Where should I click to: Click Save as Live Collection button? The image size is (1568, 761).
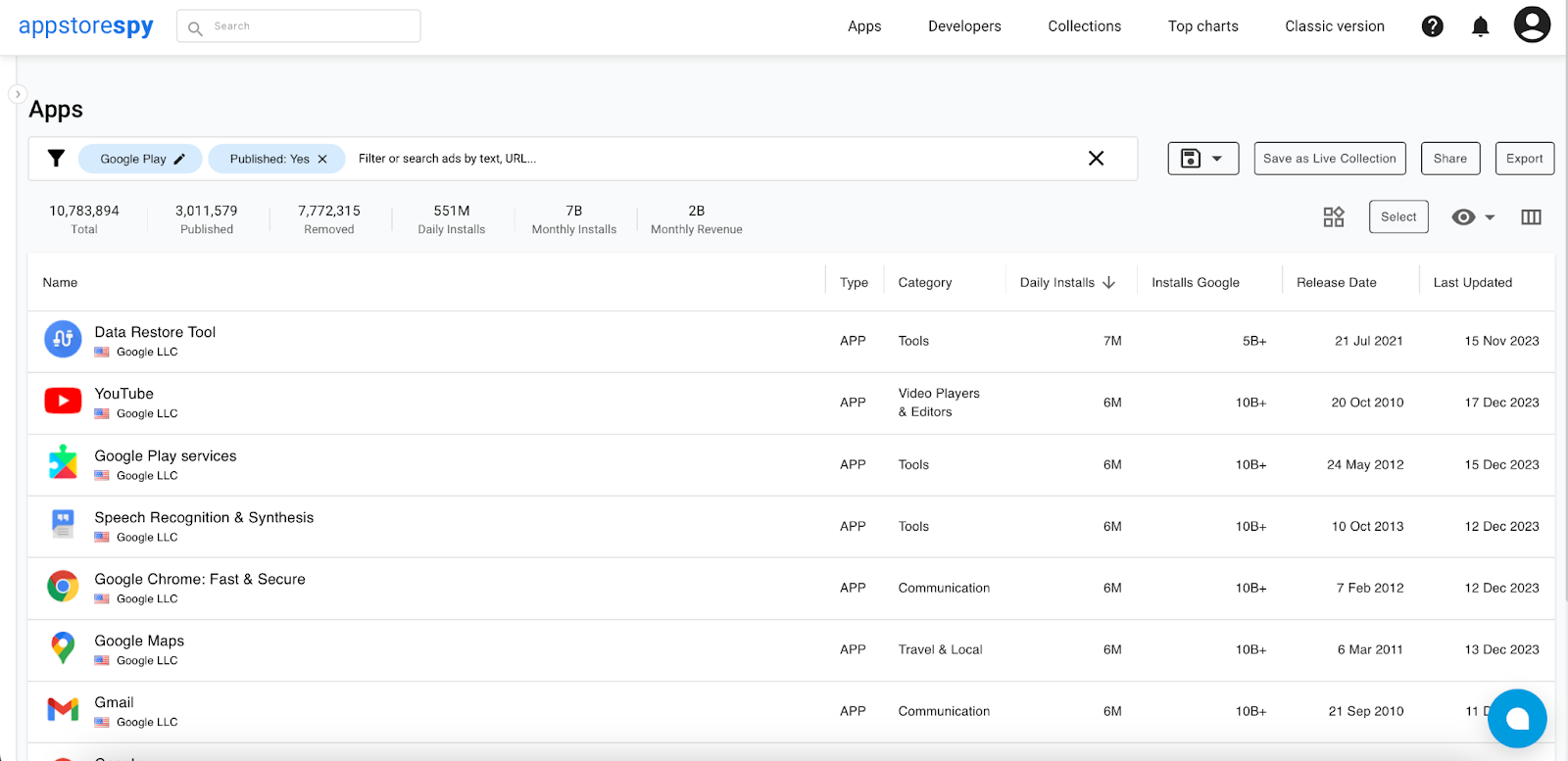click(1330, 159)
